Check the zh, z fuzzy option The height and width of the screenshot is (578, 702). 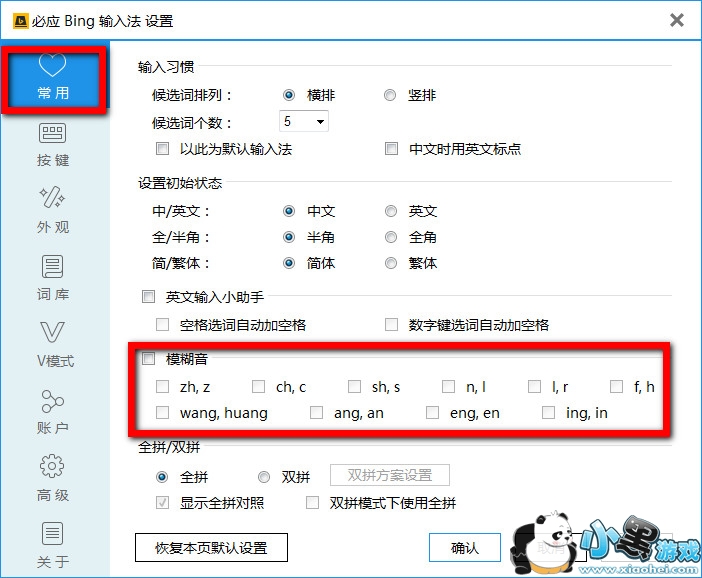click(x=163, y=386)
